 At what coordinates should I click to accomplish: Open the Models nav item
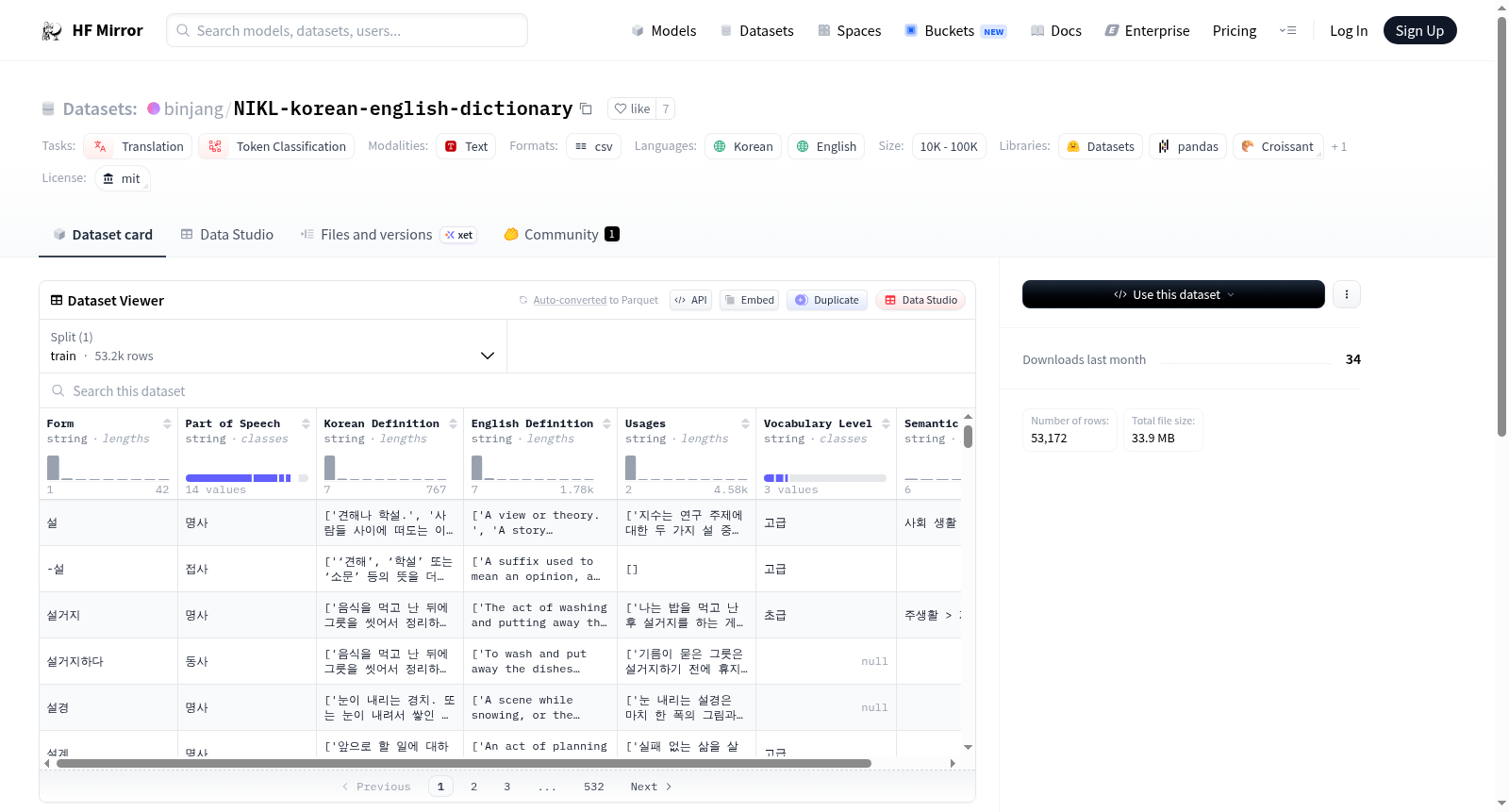pos(664,31)
